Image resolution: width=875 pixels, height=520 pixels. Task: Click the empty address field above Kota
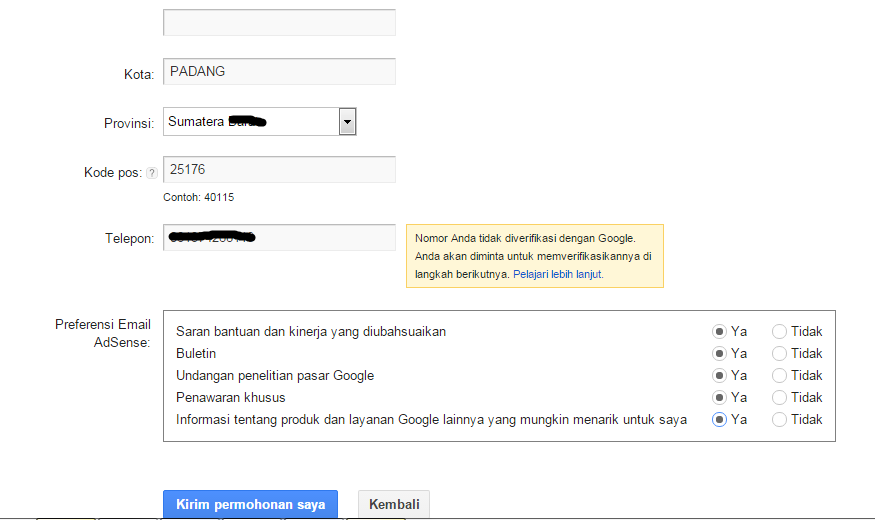point(279,22)
